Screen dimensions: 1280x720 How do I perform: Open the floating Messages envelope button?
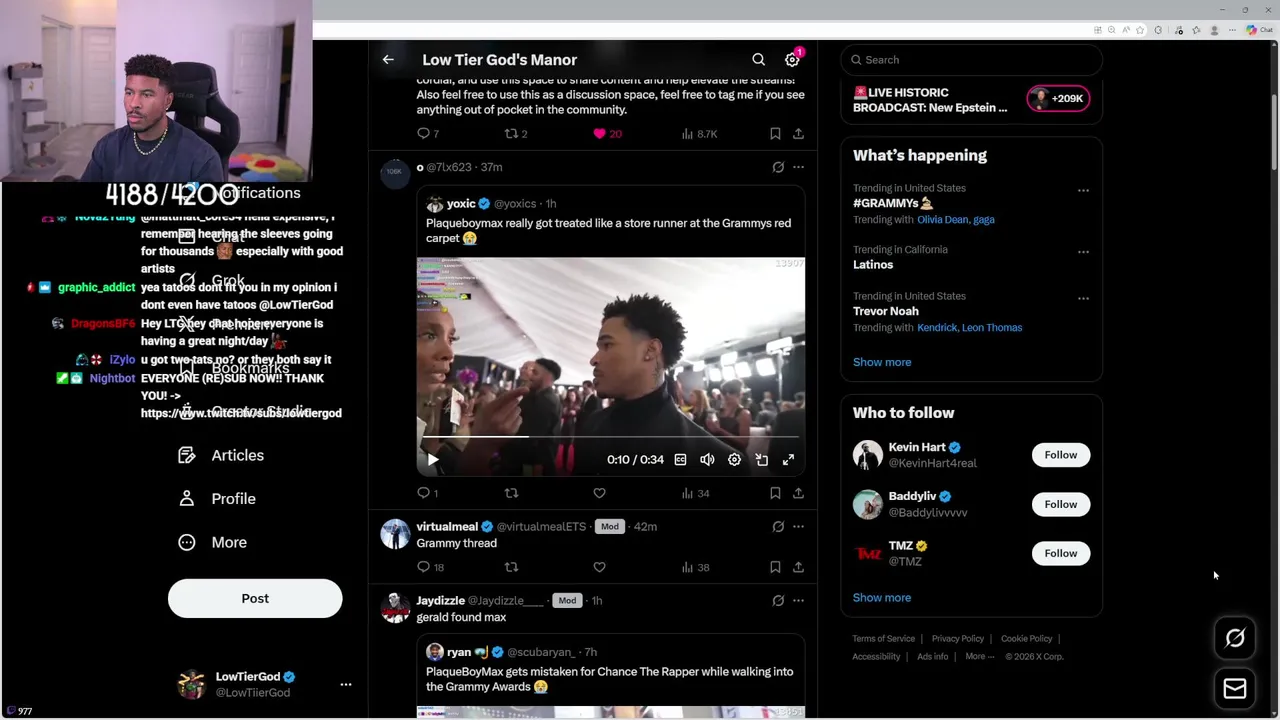(1235, 688)
